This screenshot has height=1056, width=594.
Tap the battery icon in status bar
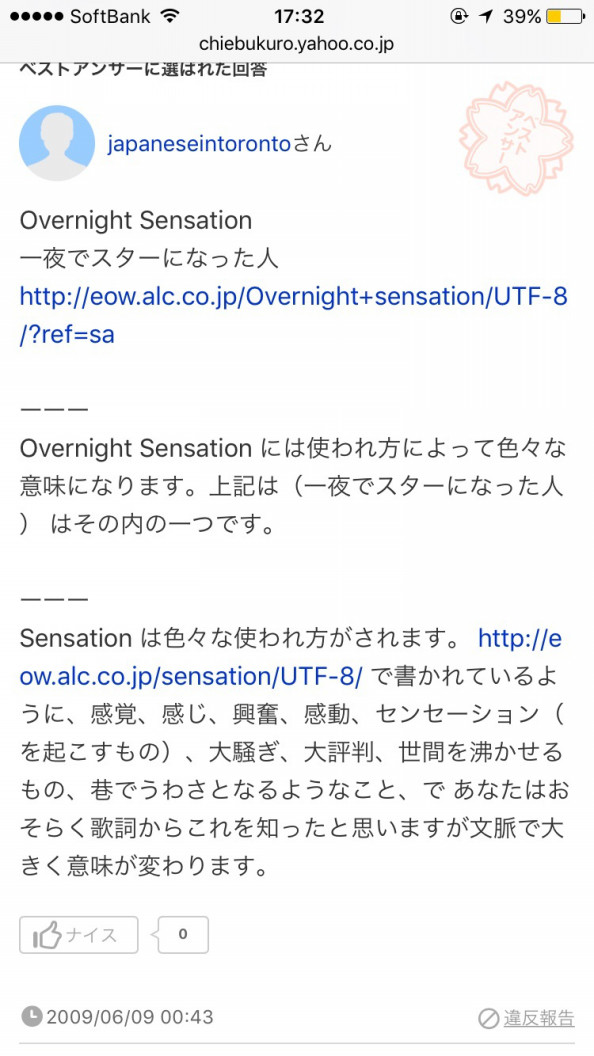point(564,16)
